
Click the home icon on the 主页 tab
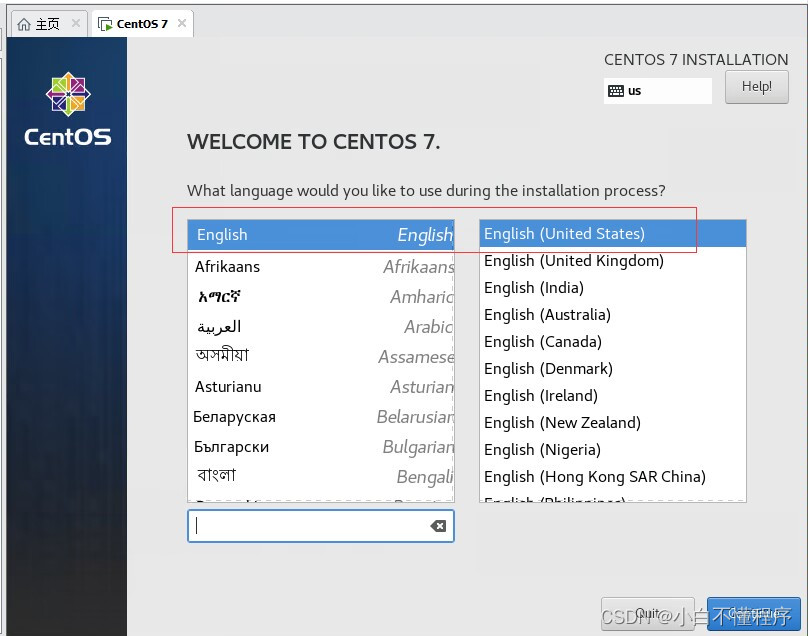point(24,24)
